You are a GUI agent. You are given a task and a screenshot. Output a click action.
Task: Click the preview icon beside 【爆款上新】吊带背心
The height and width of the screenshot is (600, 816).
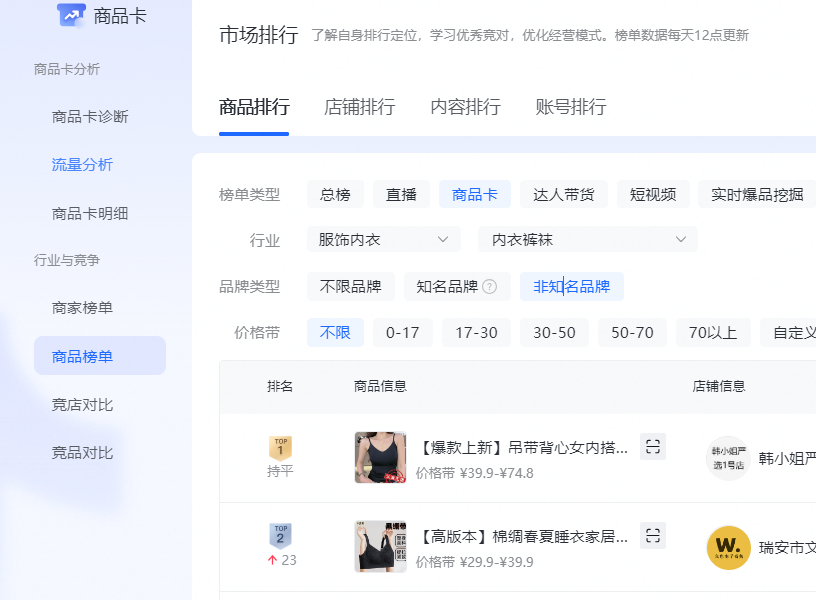click(653, 447)
